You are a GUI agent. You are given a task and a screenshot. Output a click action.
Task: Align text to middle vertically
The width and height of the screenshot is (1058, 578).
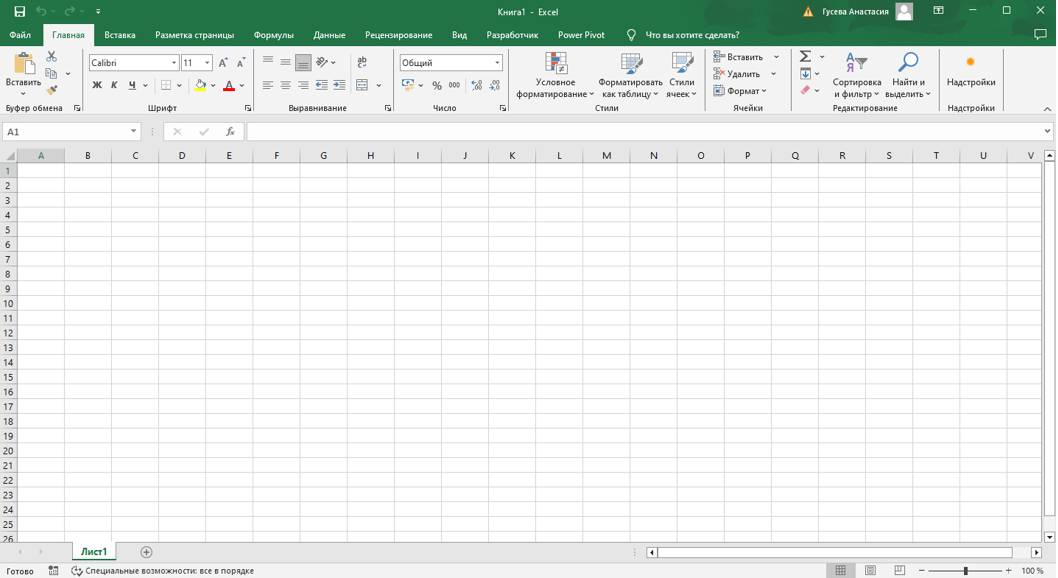tap(285, 62)
